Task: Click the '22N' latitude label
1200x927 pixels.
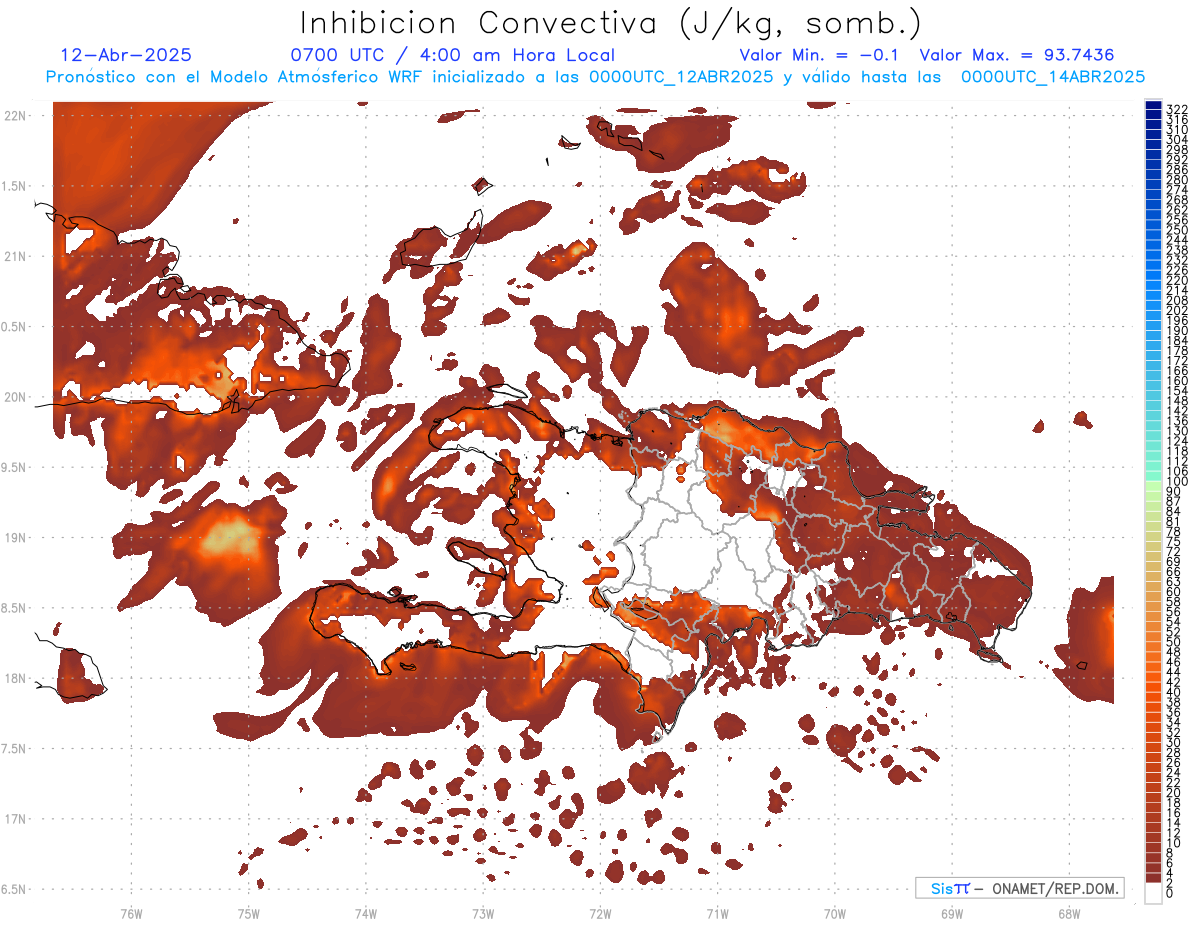Action: click(x=17, y=116)
